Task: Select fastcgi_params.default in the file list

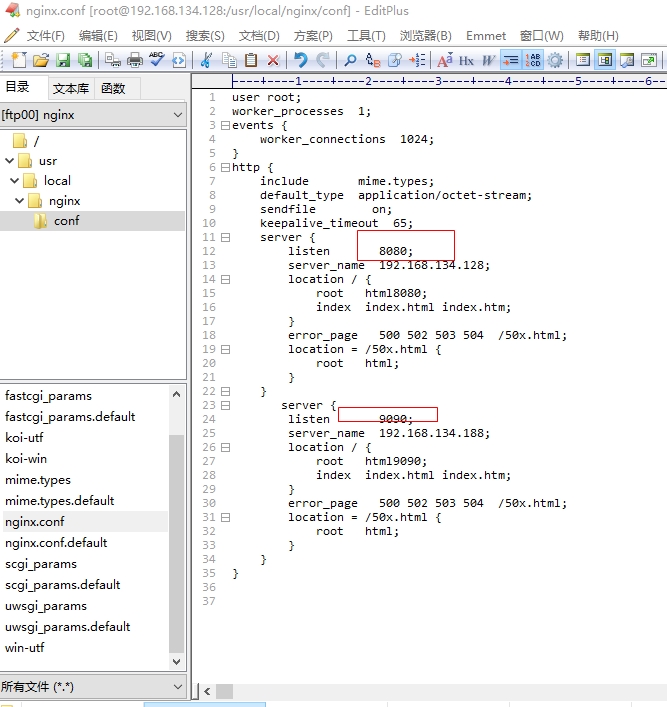Action: click(70, 417)
